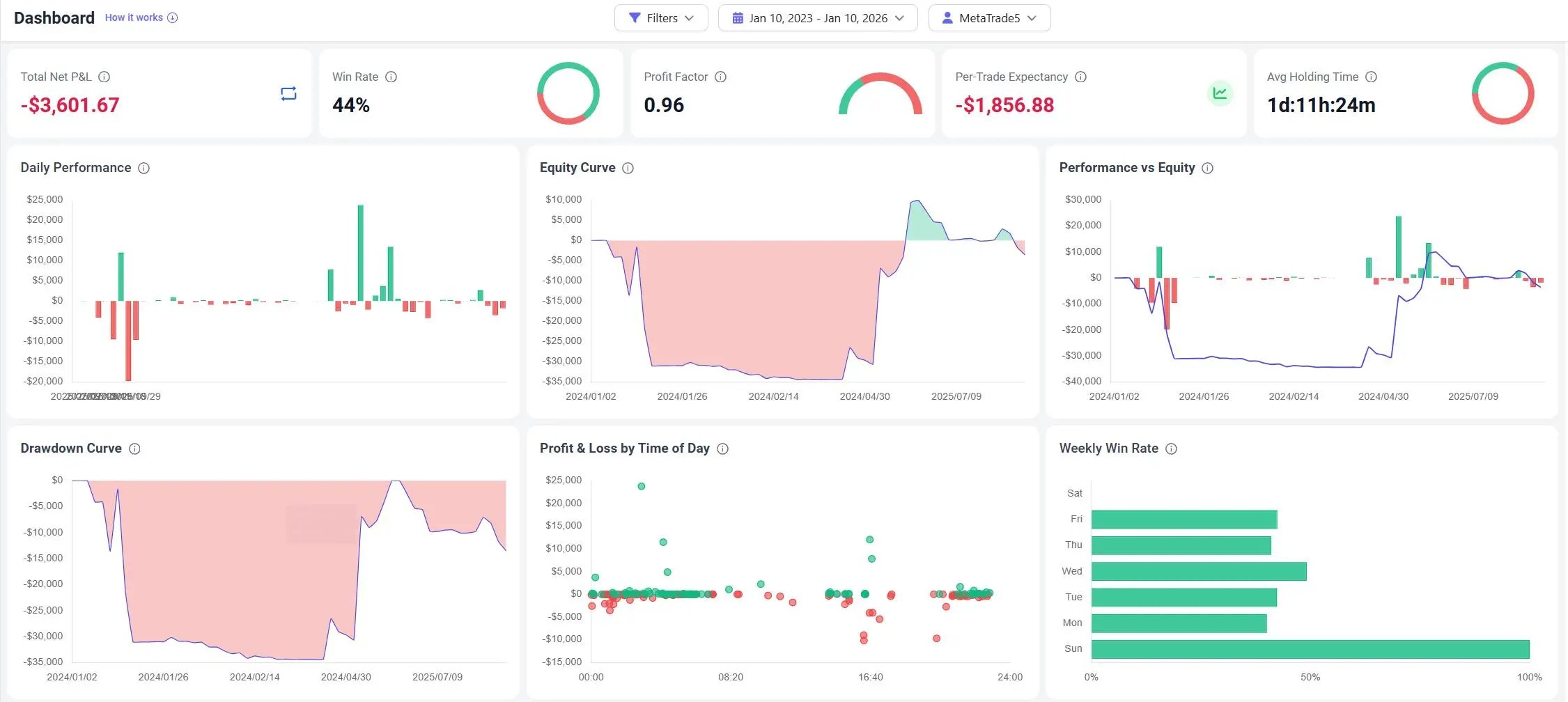
Task: Open the MetaTrade5 account dropdown
Action: pos(989,17)
